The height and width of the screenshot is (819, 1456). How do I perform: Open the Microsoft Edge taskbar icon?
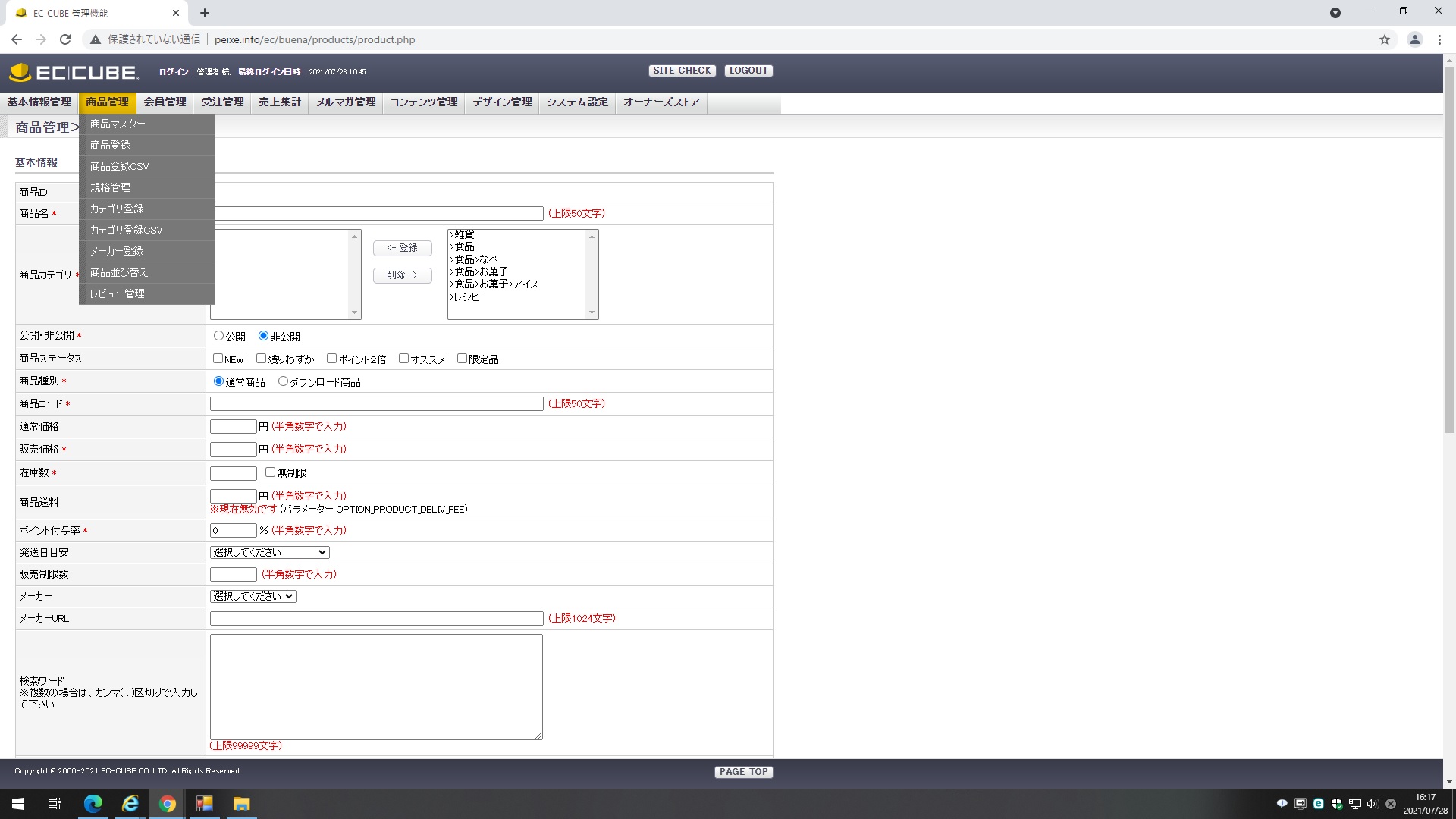pos(93,804)
